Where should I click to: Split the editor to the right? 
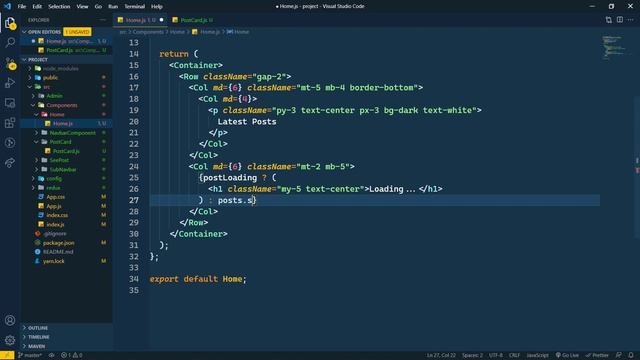(x=620, y=20)
